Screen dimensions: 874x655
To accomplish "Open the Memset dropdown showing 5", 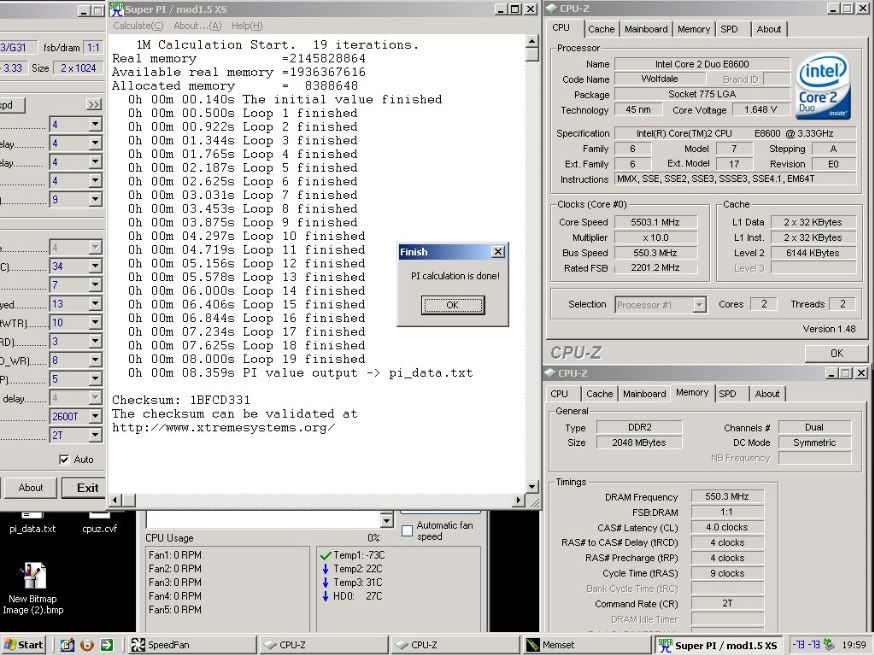I will pos(95,379).
